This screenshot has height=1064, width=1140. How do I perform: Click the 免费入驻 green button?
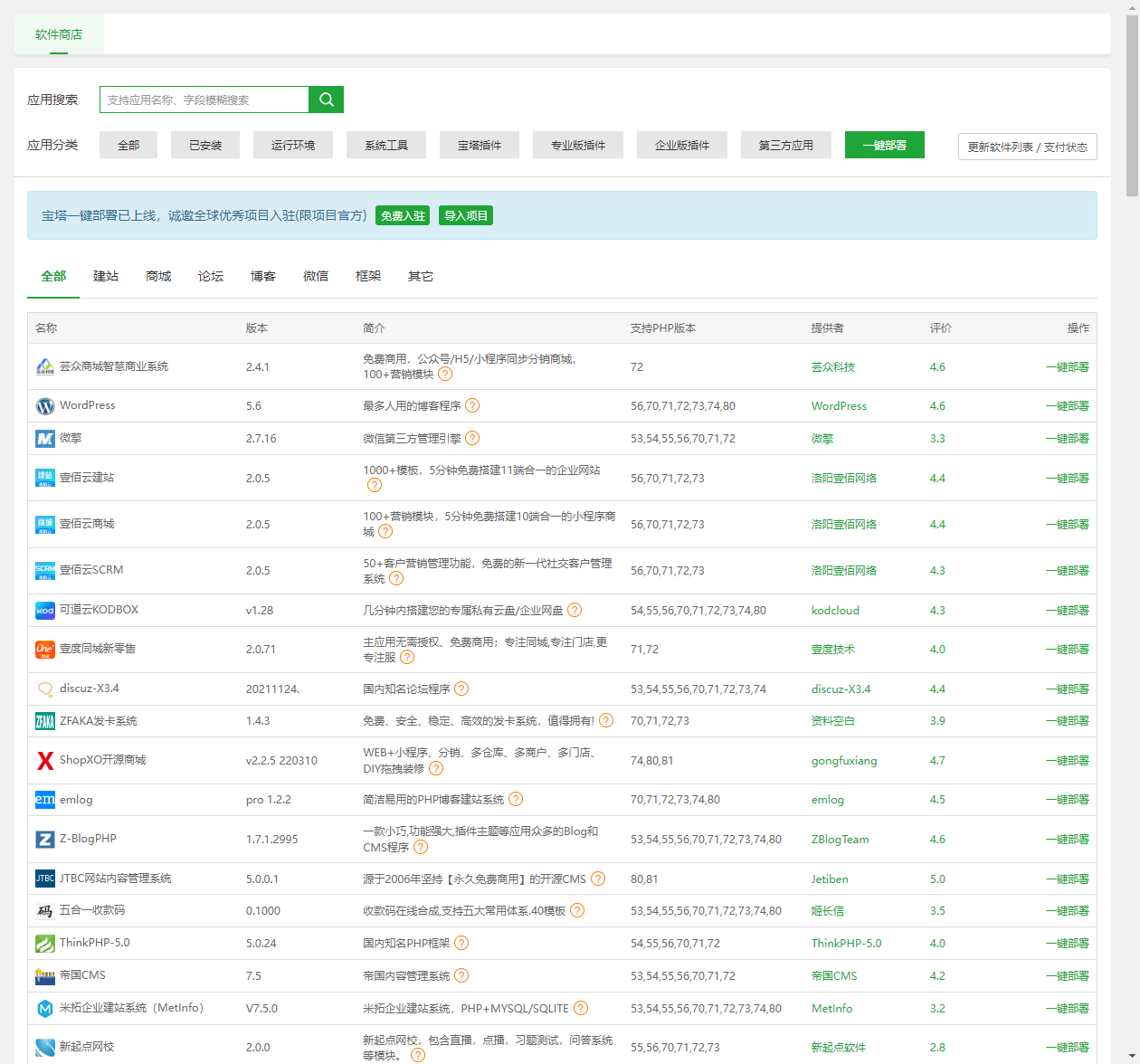403,216
